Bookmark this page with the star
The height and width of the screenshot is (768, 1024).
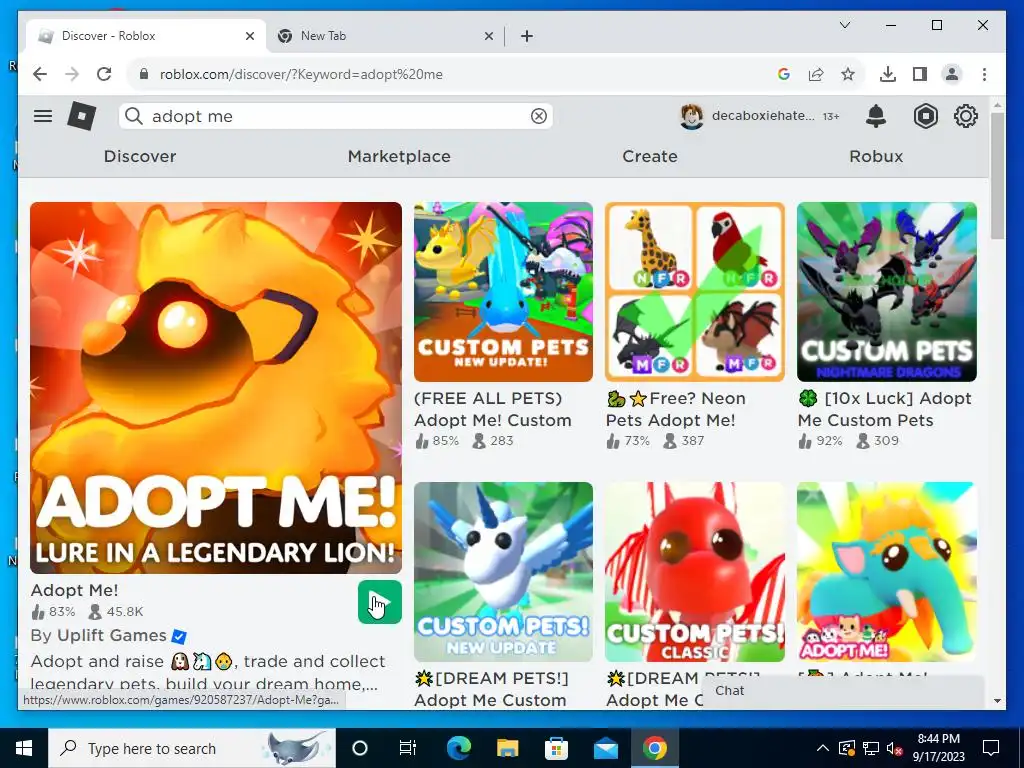tap(848, 74)
